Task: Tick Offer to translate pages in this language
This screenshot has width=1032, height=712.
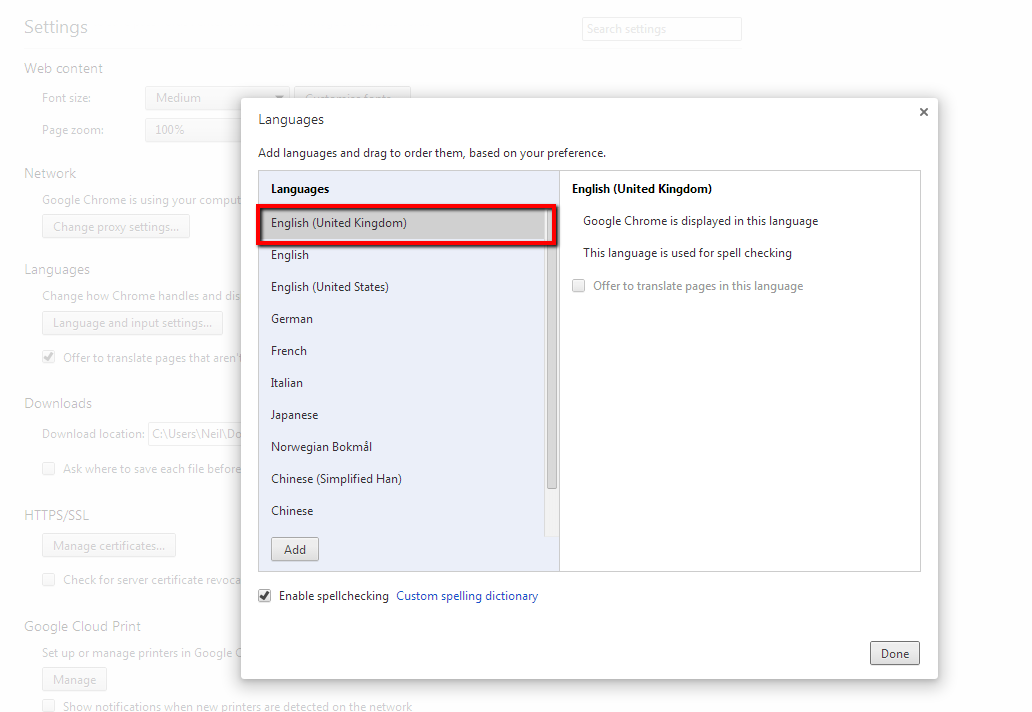Action: [x=579, y=286]
